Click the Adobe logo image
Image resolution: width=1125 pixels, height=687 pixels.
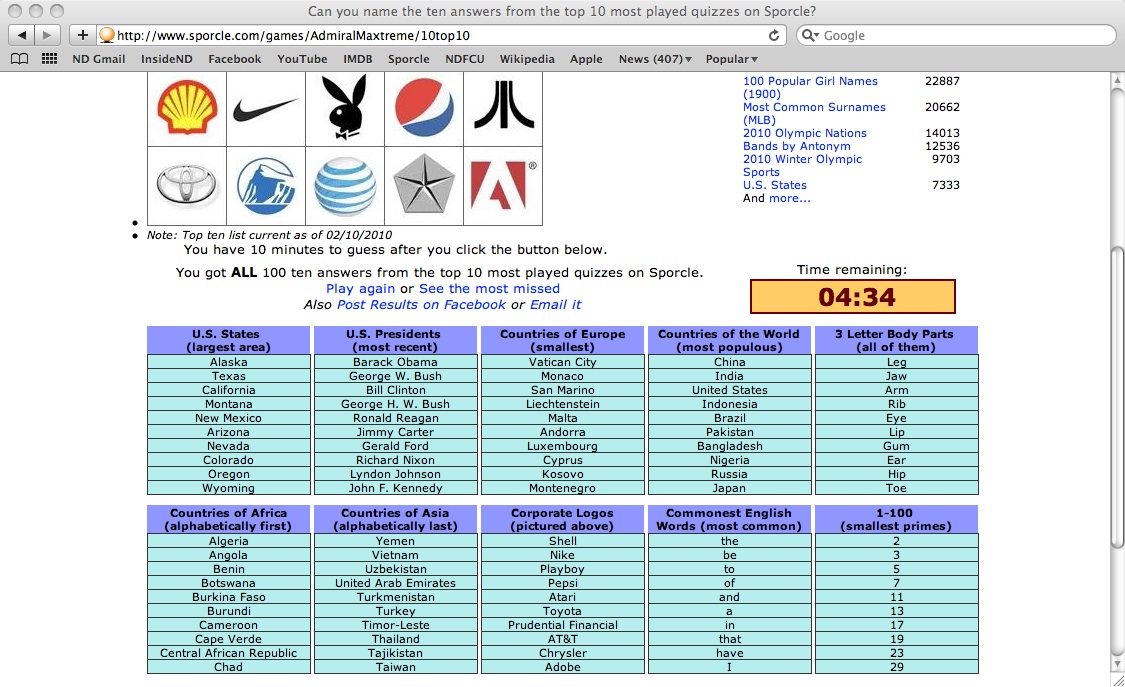pyautogui.click(x=503, y=186)
